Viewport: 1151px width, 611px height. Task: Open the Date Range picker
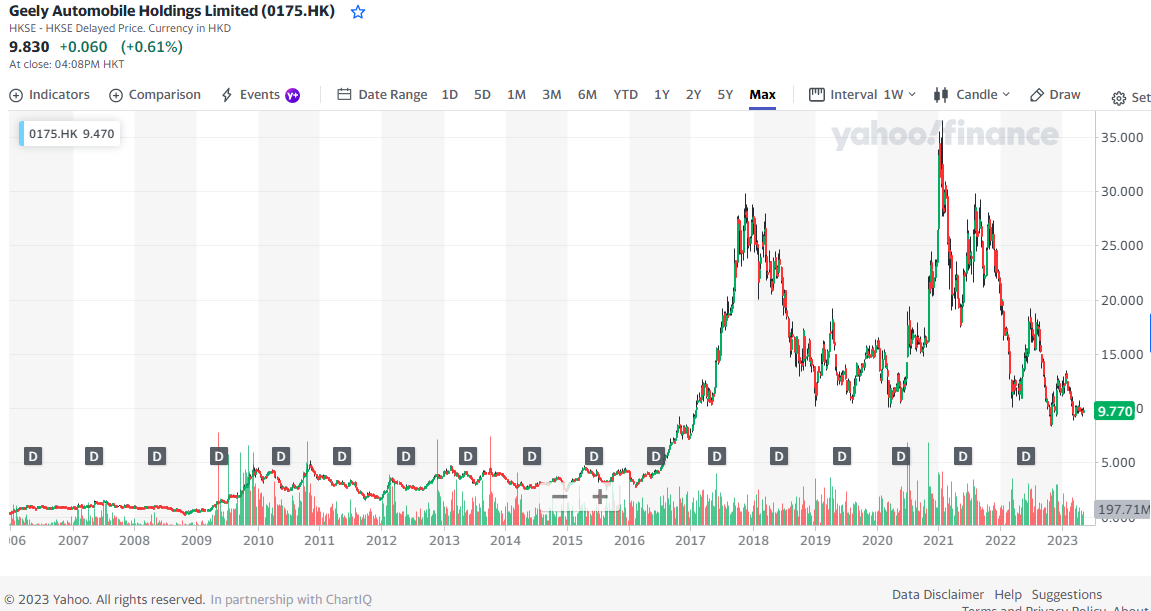(382, 95)
